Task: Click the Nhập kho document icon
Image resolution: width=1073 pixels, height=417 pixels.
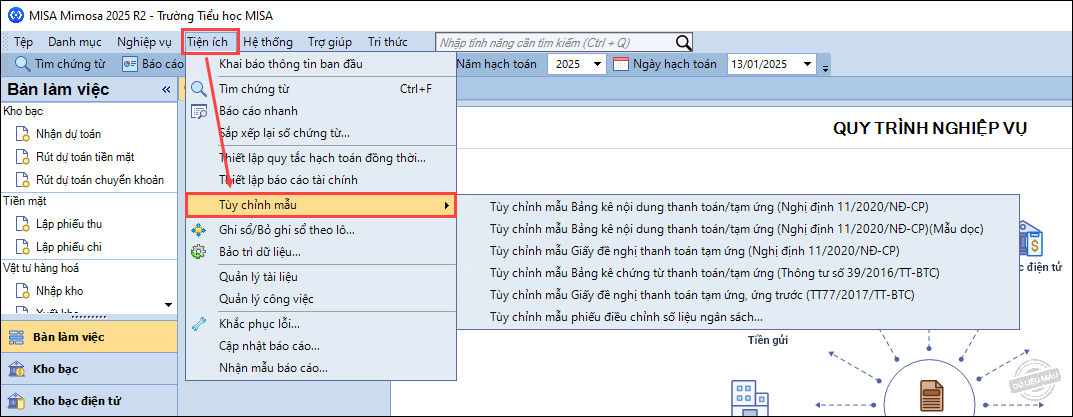Action: pyautogui.click(x=23, y=291)
